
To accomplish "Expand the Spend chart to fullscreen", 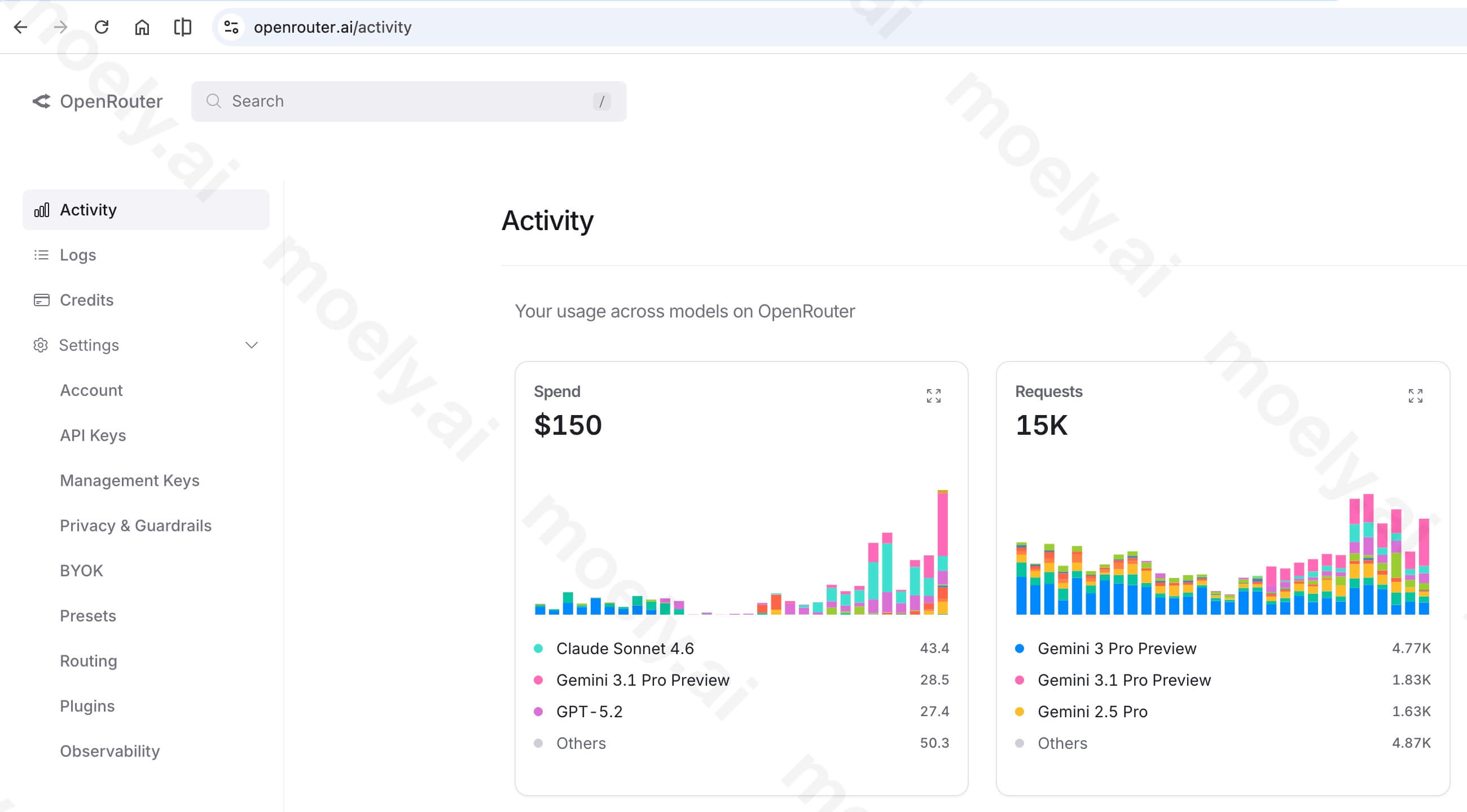I will [x=933, y=395].
